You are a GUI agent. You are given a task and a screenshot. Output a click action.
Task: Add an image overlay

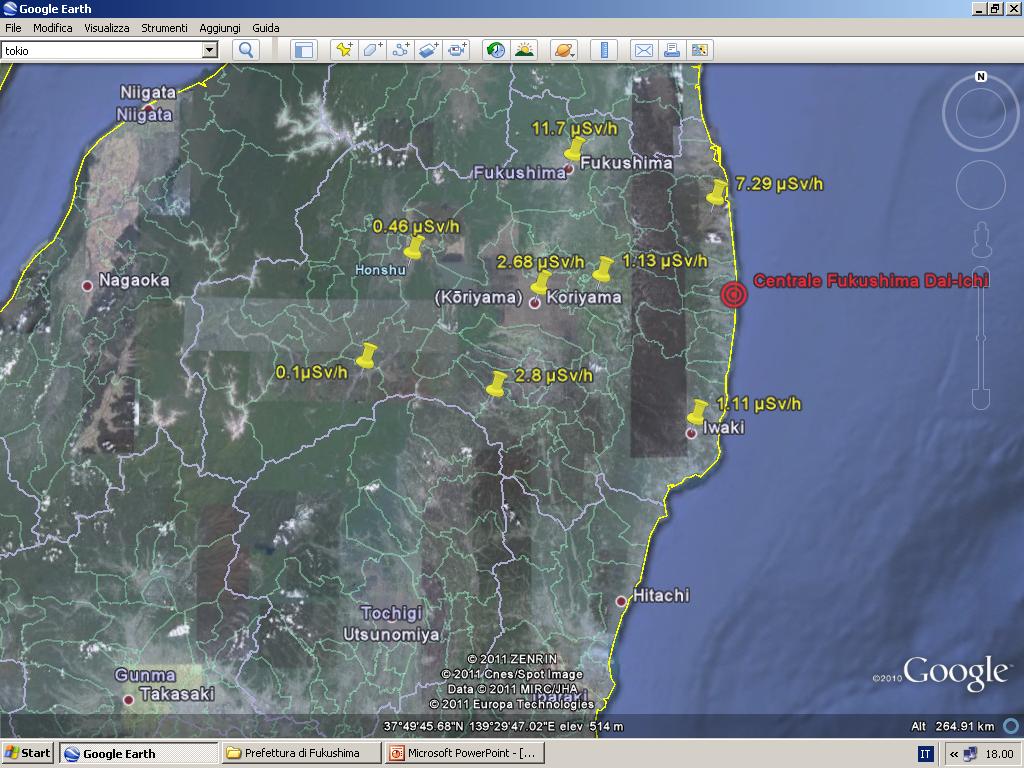(429, 50)
